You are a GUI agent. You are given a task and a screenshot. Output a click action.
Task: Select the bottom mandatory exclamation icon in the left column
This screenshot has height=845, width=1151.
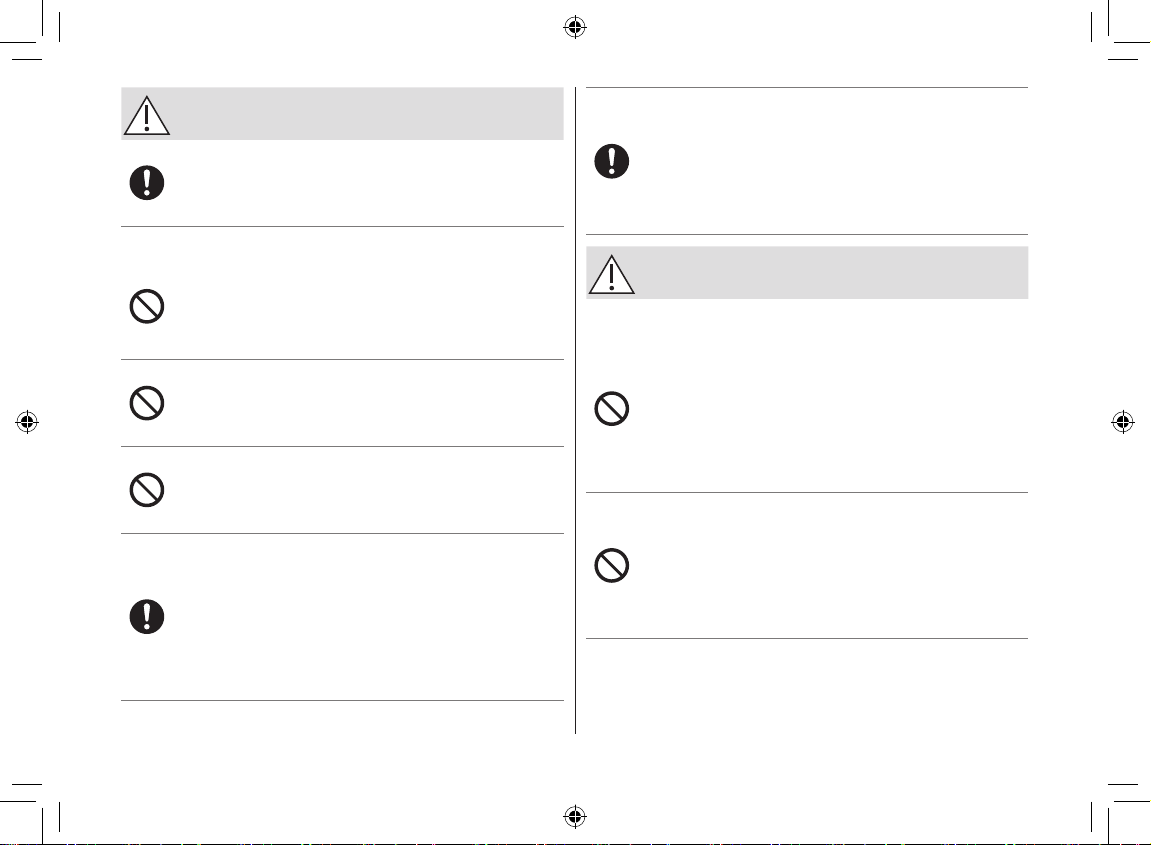point(147,617)
